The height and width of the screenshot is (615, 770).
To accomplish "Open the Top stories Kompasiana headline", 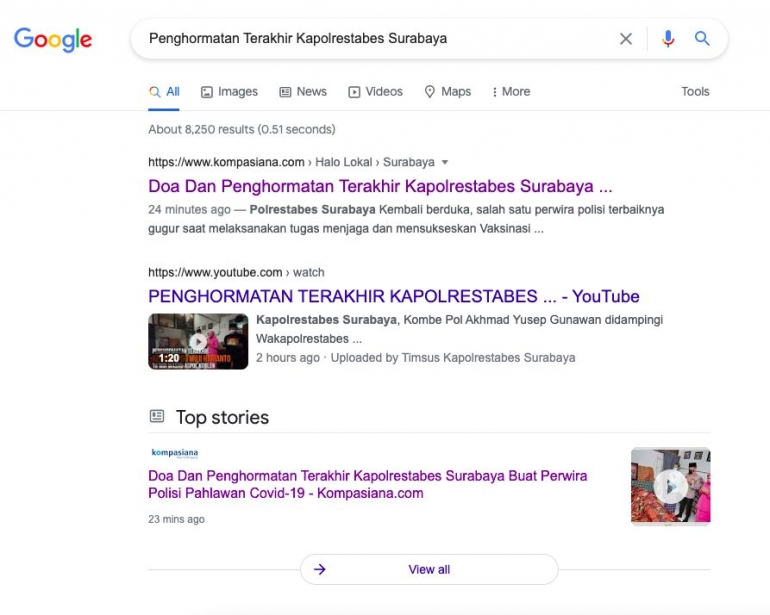I will pyautogui.click(x=368, y=484).
